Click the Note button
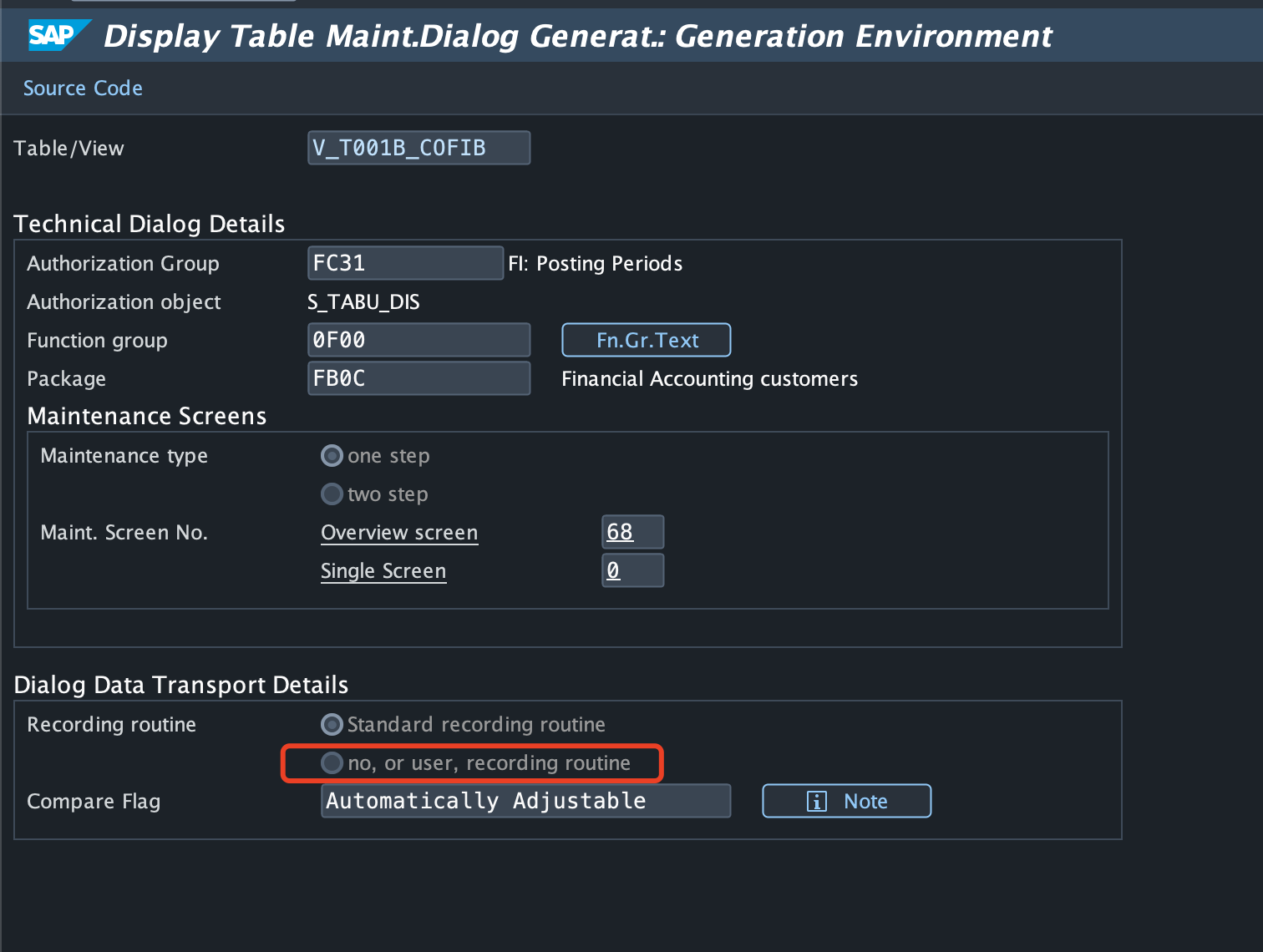The height and width of the screenshot is (952, 1263). pyautogui.click(x=846, y=801)
